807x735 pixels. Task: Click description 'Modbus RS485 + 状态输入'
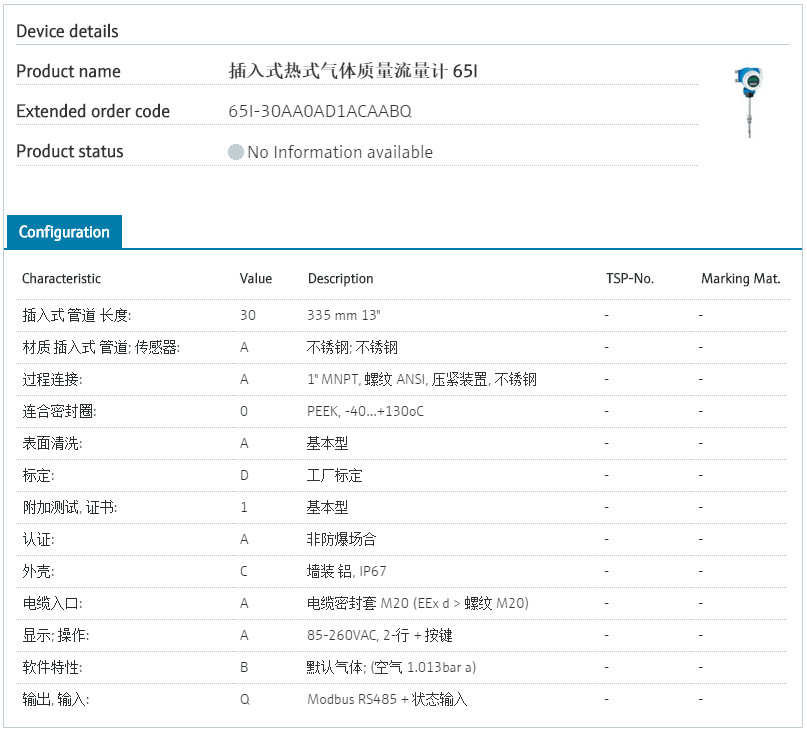click(387, 699)
